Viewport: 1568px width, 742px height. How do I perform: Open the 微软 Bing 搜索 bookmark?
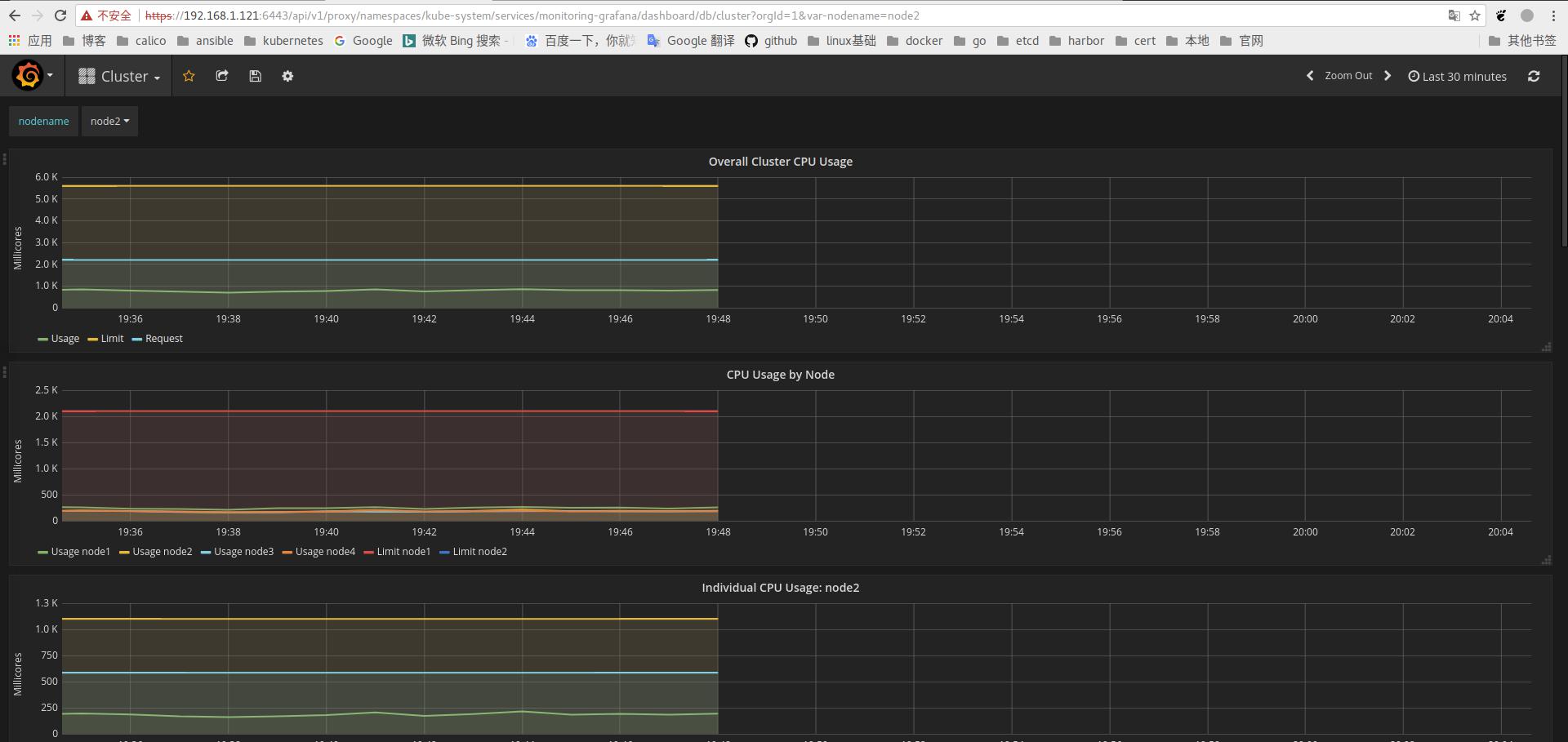click(456, 41)
